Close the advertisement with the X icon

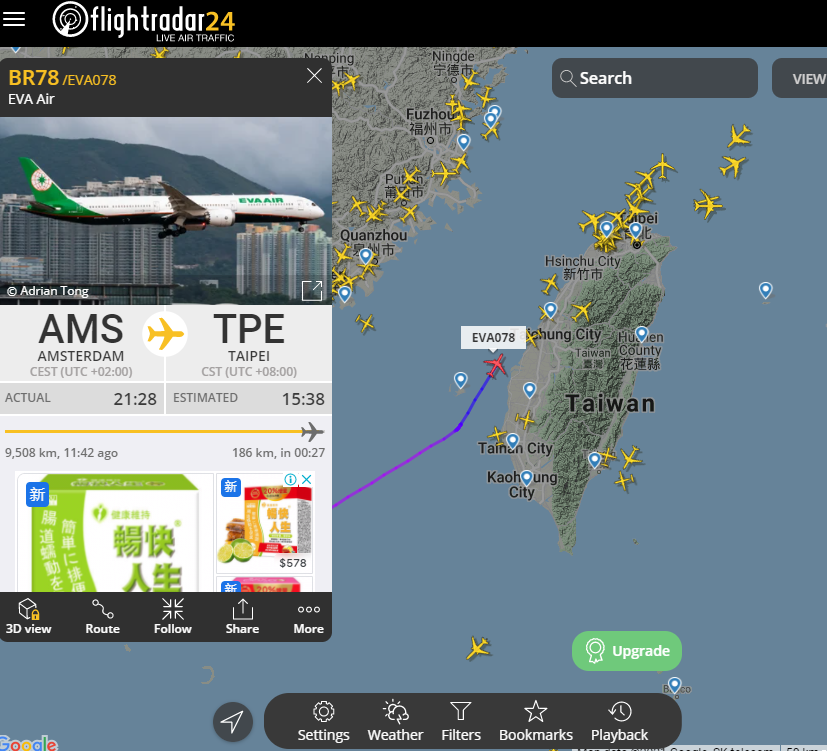pos(306,479)
